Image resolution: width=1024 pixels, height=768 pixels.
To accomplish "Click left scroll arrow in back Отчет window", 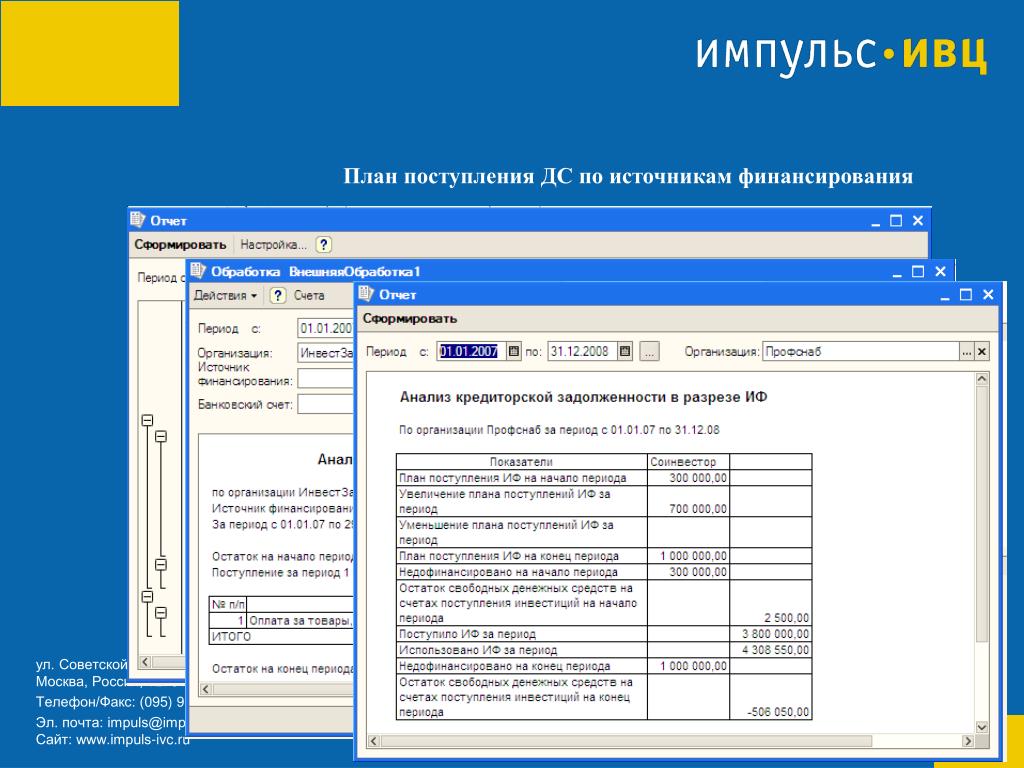I will [145, 662].
